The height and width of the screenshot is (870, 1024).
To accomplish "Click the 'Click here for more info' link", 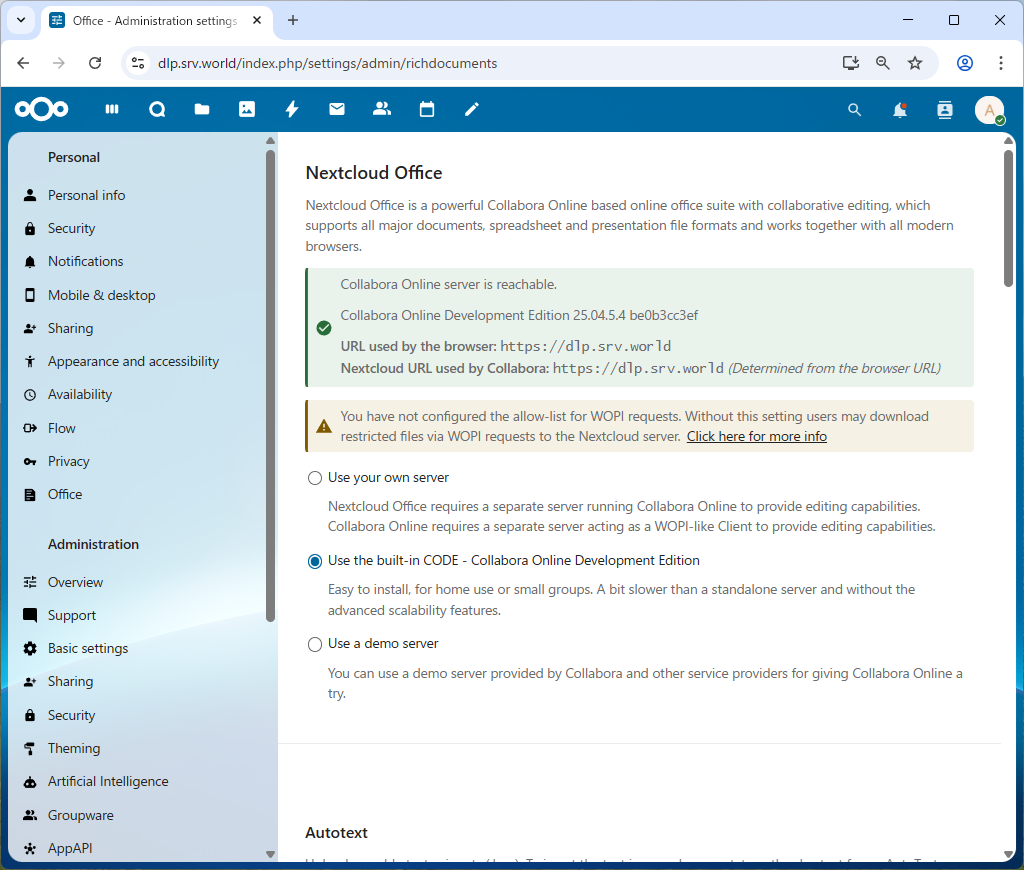I will click(x=756, y=436).
